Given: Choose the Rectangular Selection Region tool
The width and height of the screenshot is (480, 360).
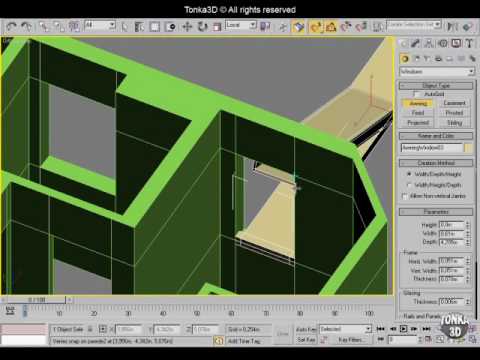Looking at the screenshot, I should point(155,27).
